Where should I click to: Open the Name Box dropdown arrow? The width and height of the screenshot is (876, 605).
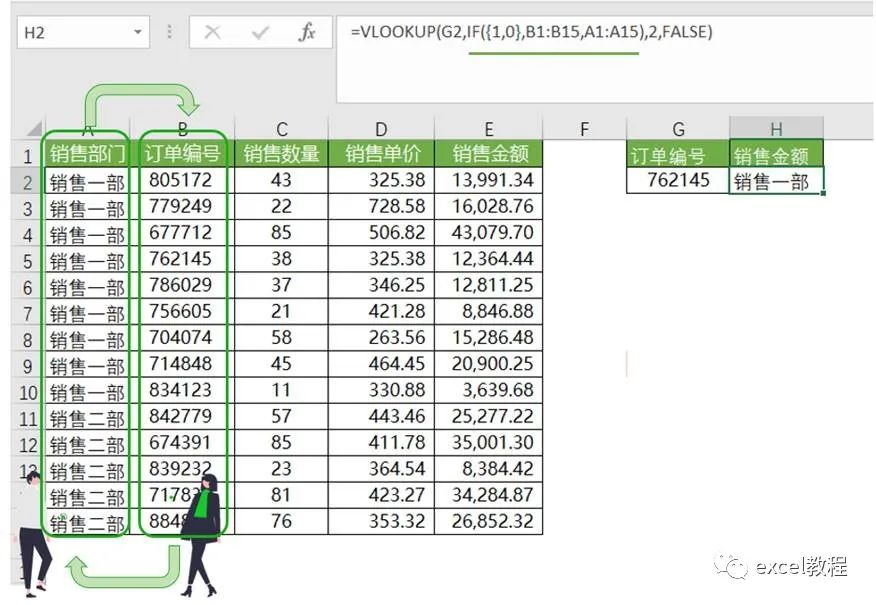click(x=137, y=32)
